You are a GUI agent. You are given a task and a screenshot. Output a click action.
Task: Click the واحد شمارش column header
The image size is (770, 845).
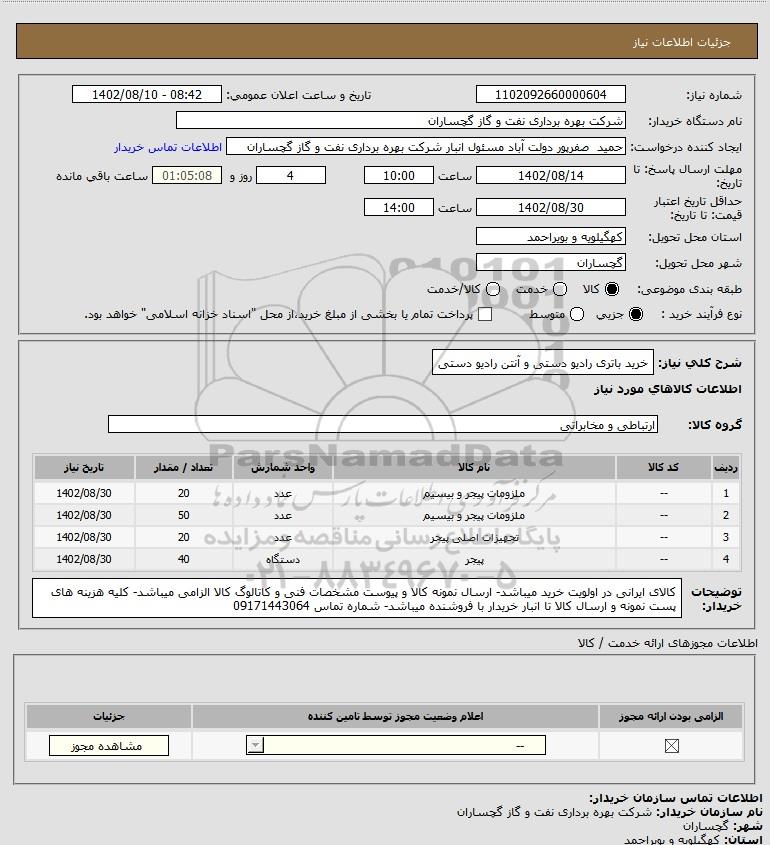click(x=283, y=467)
